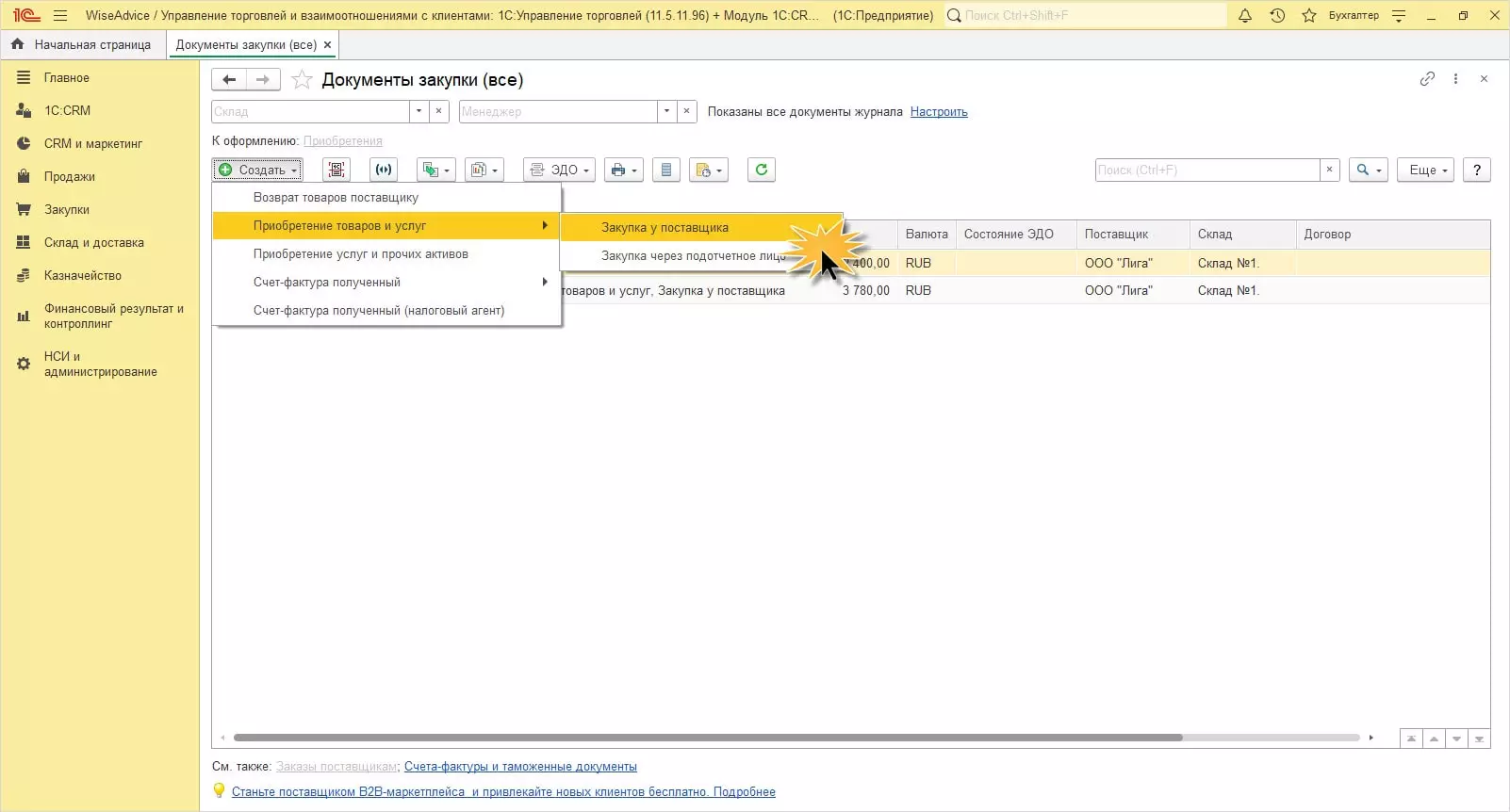Screen dimensions: 1510x812
Task: Select Закупка у поставщика submenu item
Action: tap(665, 227)
